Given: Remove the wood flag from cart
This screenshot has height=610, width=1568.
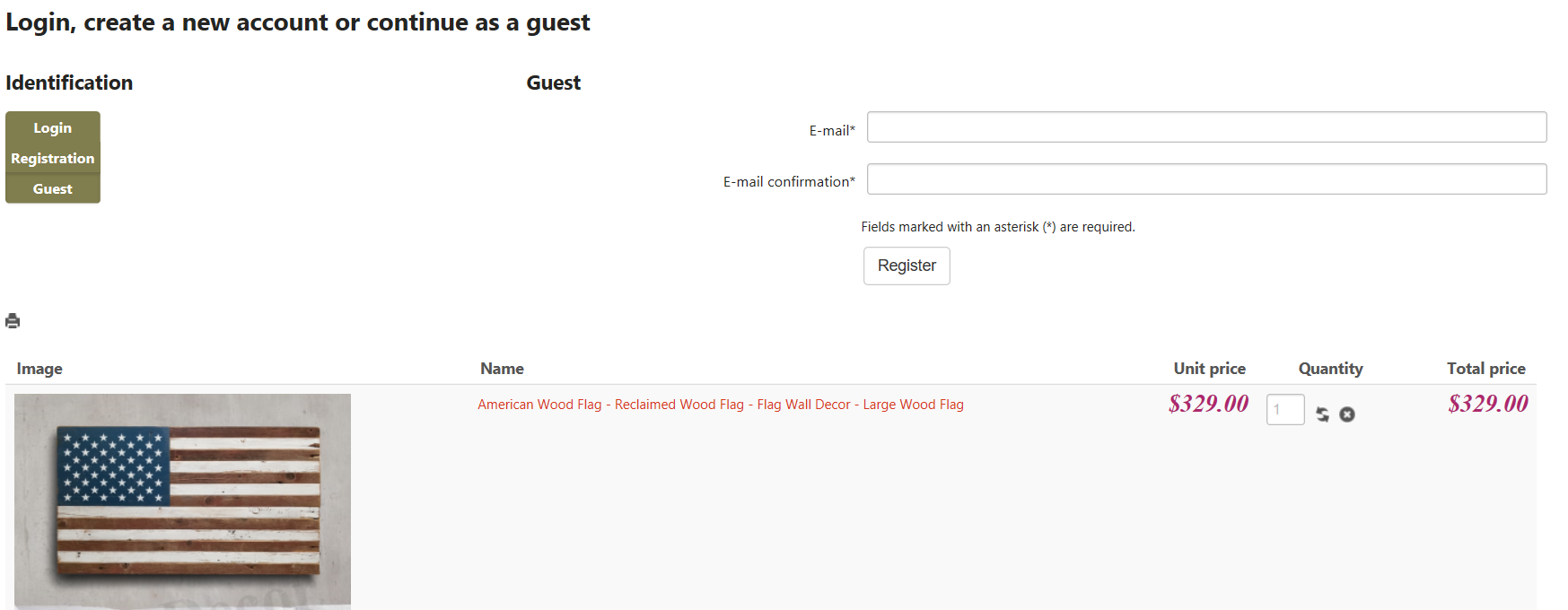Looking at the screenshot, I should click(x=1347, y=414).
